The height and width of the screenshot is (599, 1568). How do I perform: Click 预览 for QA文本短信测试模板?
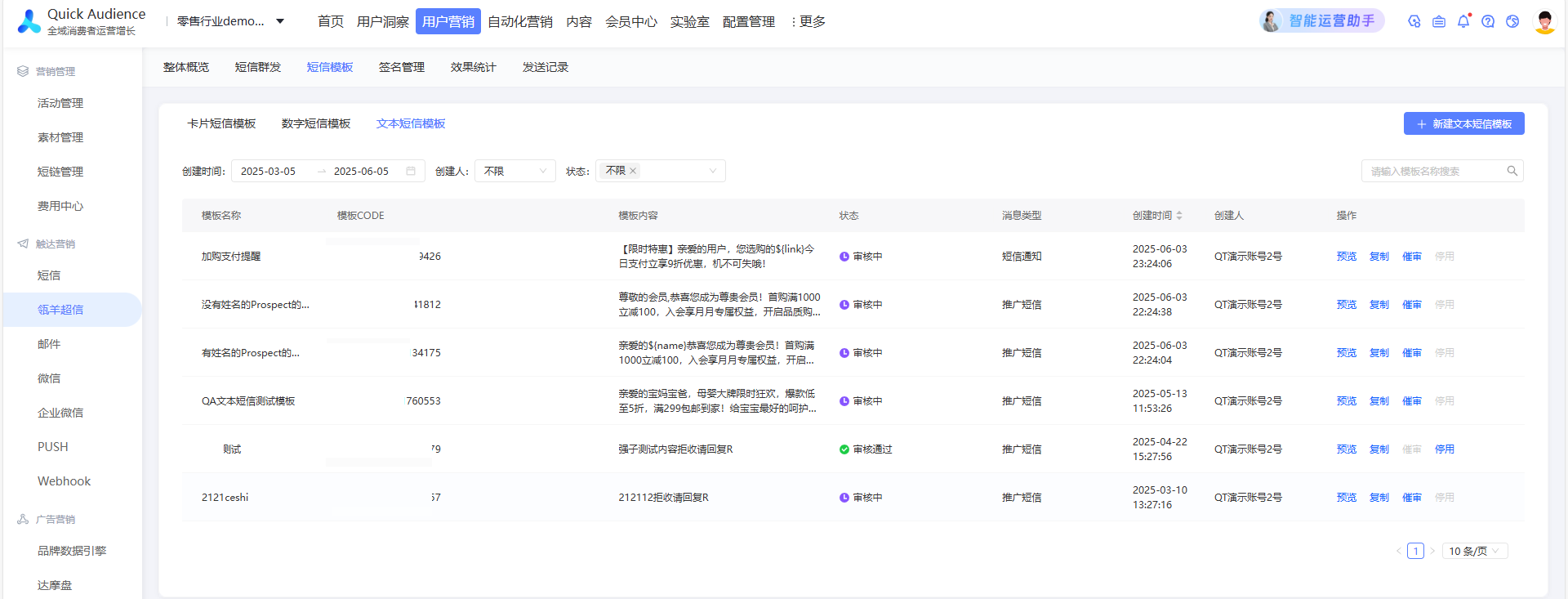click(x=1347, y=401)
